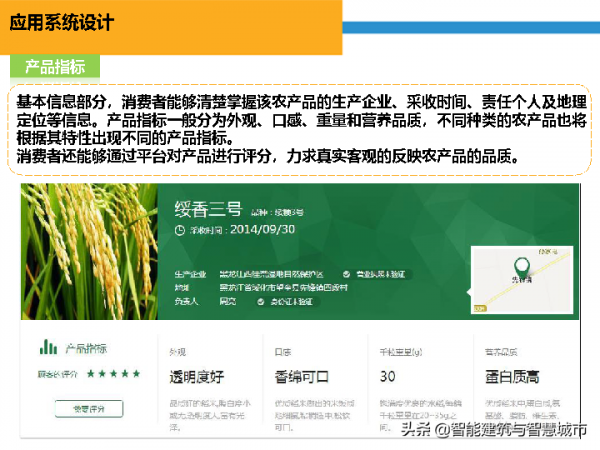600x450 pixels.
Task: Click the thousand-grain weight value 30
Action: pos(387,376)
